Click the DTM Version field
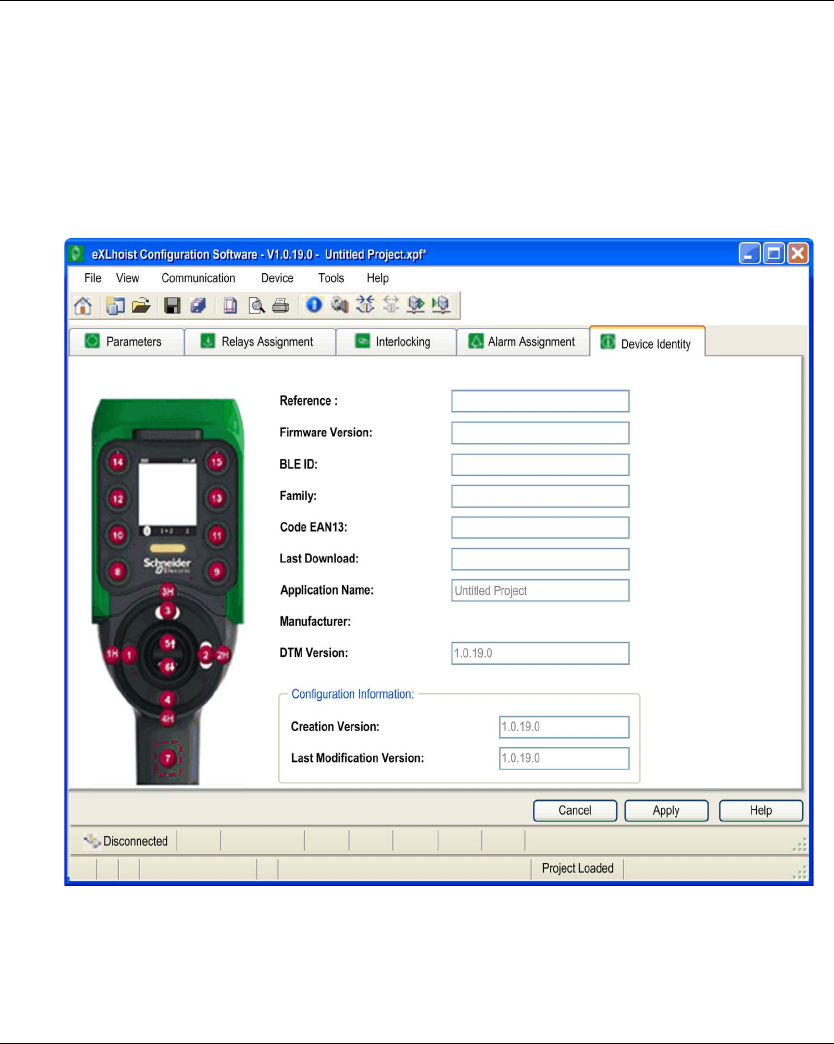This screenshot has height=1044, width=834. click(540, 653)
